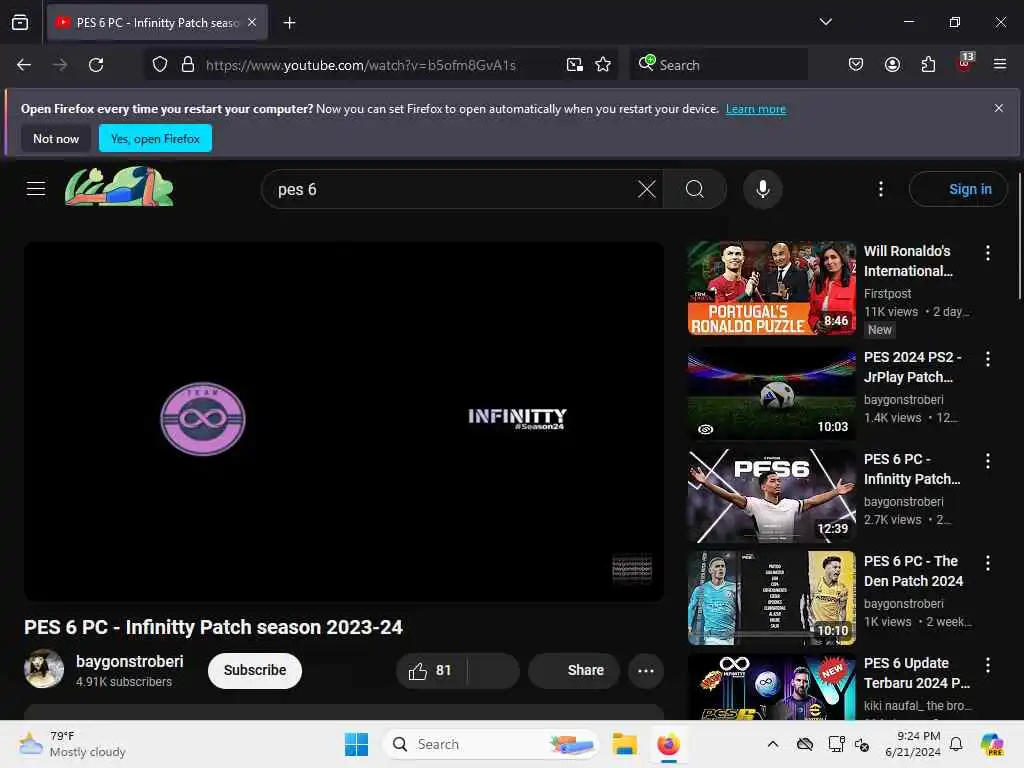
Task: Like the video with 81 likes
Action: click(x=430, y=671)
